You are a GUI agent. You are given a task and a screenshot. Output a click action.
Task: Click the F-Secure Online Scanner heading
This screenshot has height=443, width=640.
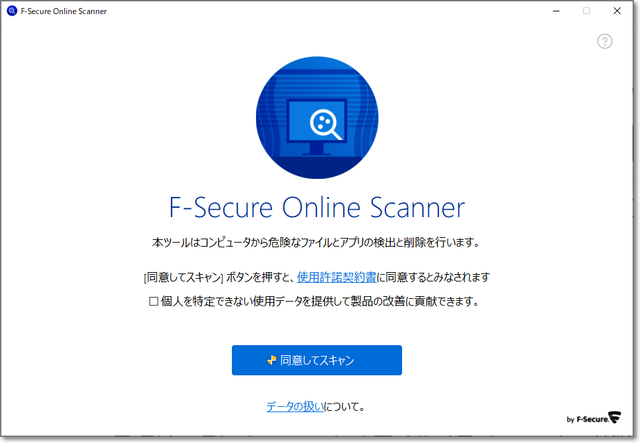click(317, 208)
